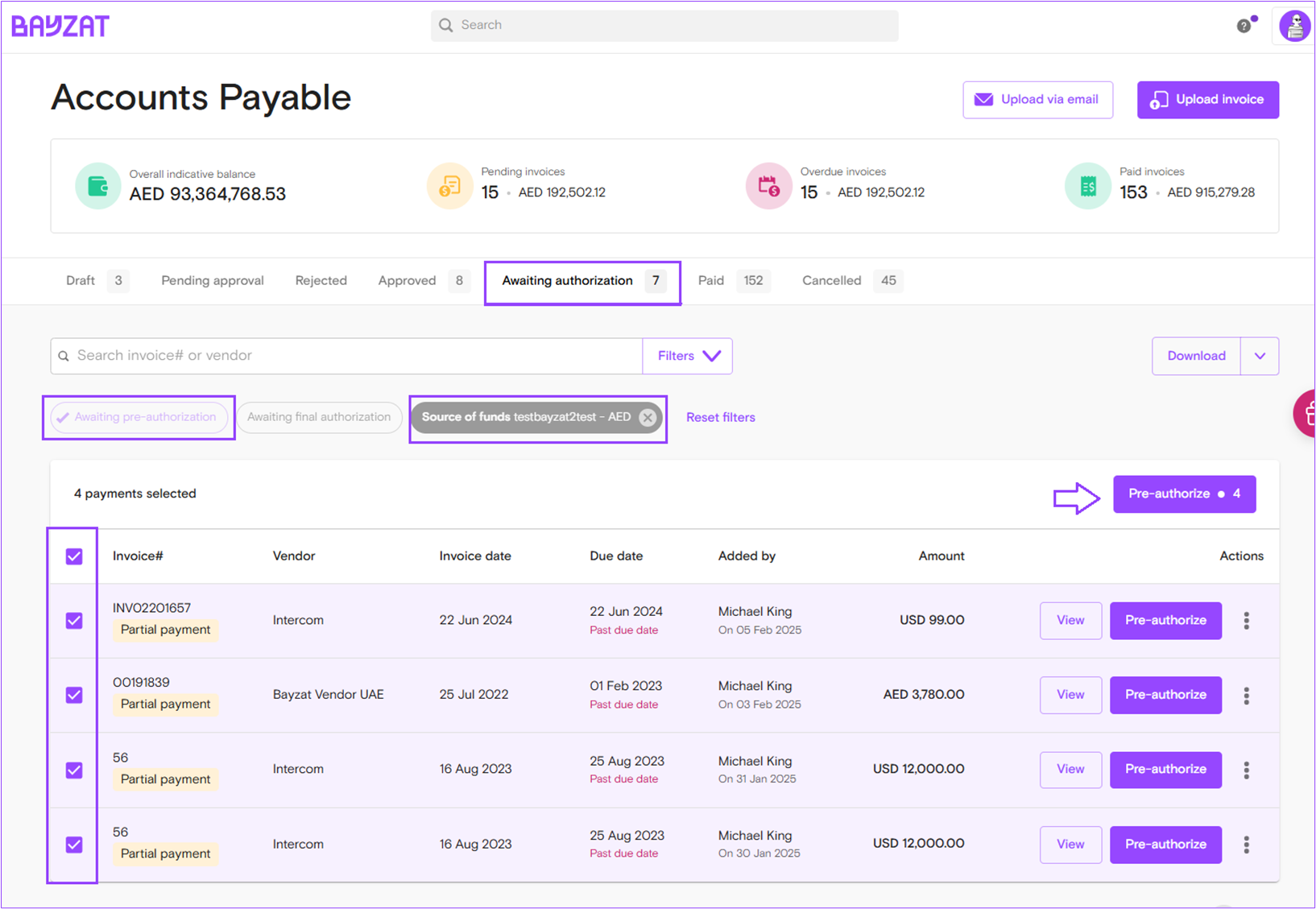This screenshot has height=909, width=1316.
Task: Deselect the Bayzat Vendor UAE invoice checkbox
Action: click(x=74, y=695)
